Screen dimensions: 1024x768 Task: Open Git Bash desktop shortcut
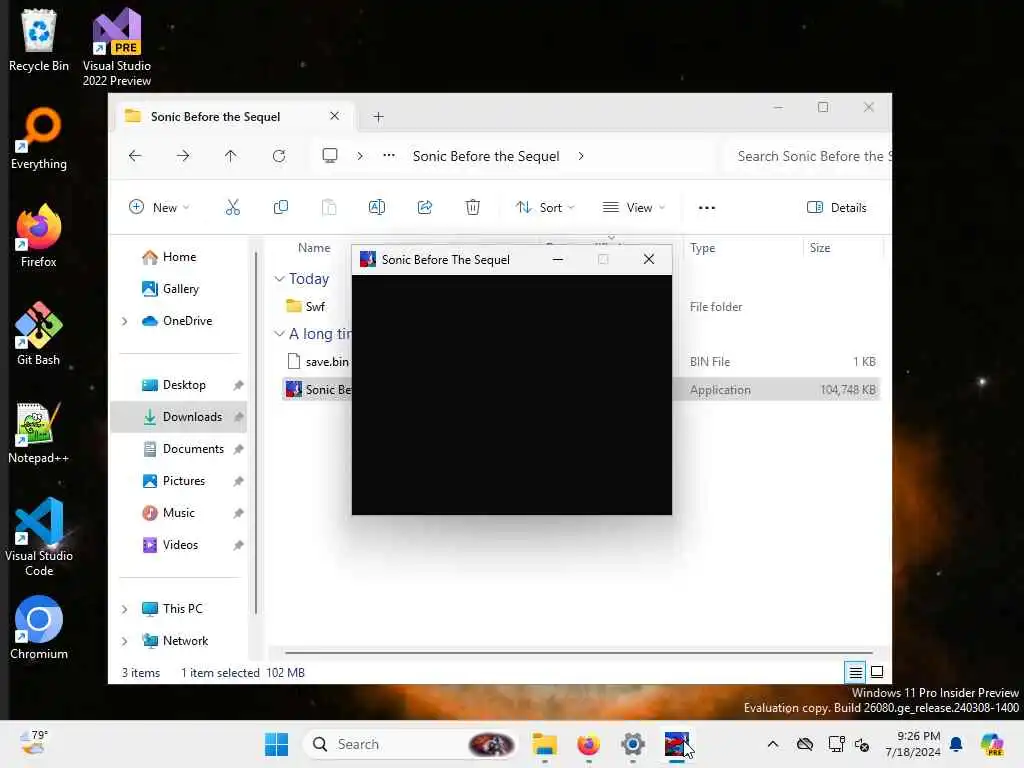pos(39,334)
